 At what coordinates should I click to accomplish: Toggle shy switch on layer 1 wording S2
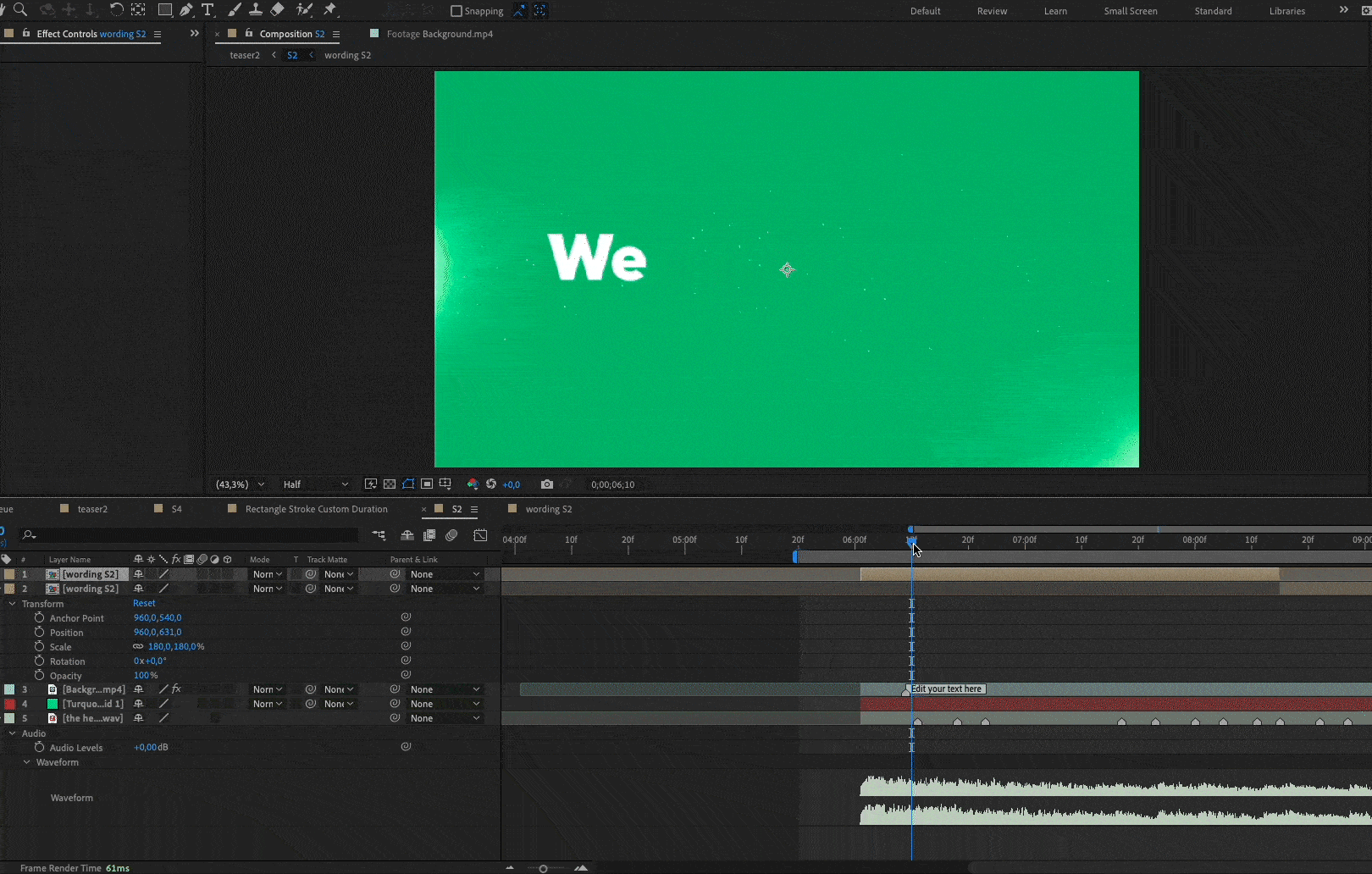pos(139,574)
